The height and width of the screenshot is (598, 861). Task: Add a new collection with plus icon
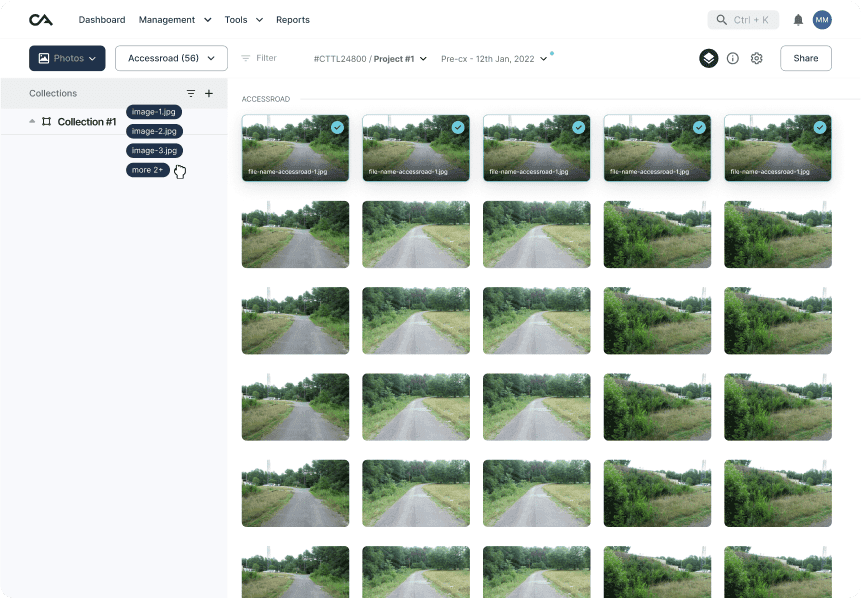(x=209, y=93)
